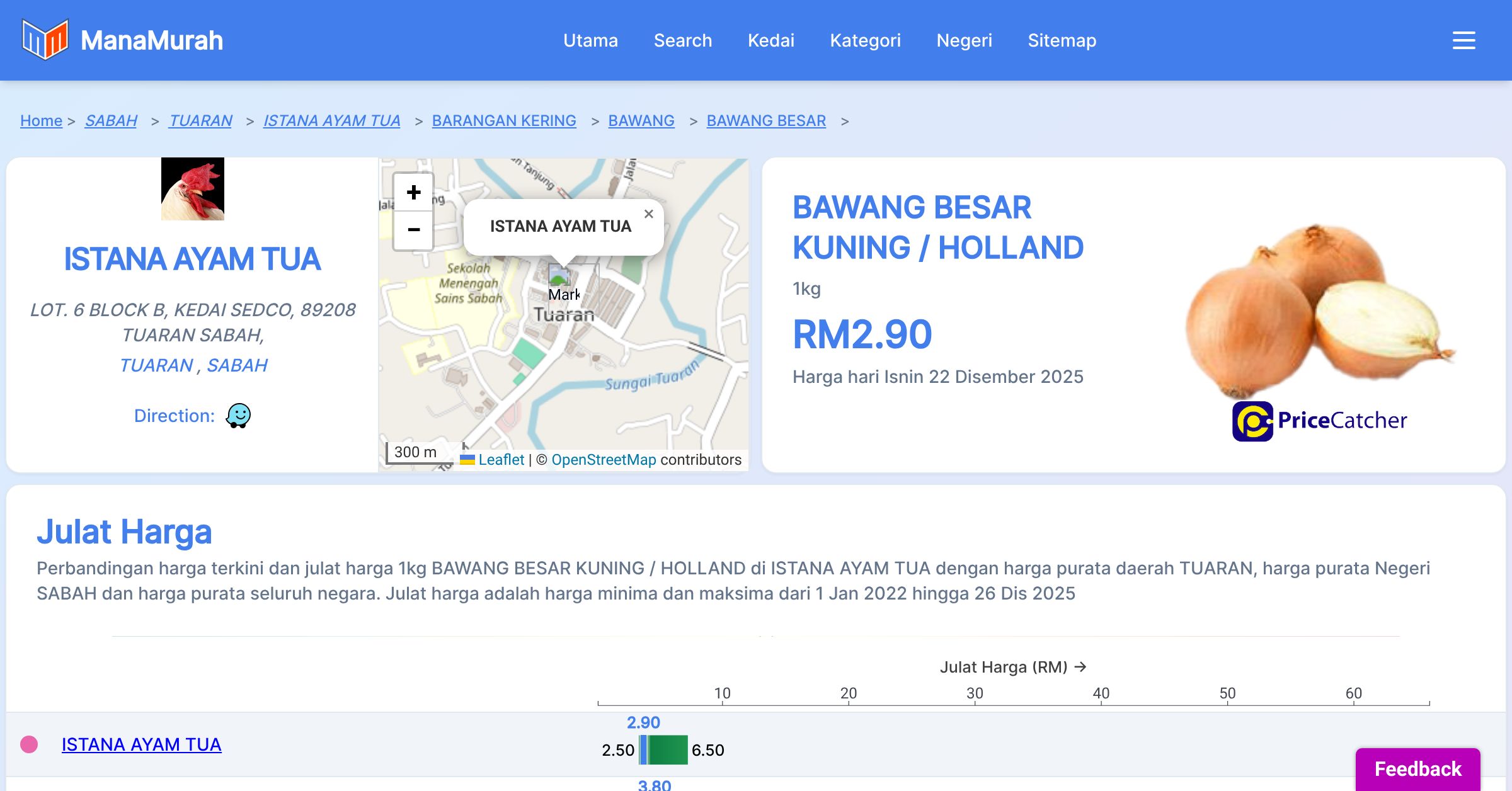This screenshot has height=791, width=1512.
Task: Open the BAWANG BESAR breadcrumb link
Action: pyautogui.click(x=765, y=120)
